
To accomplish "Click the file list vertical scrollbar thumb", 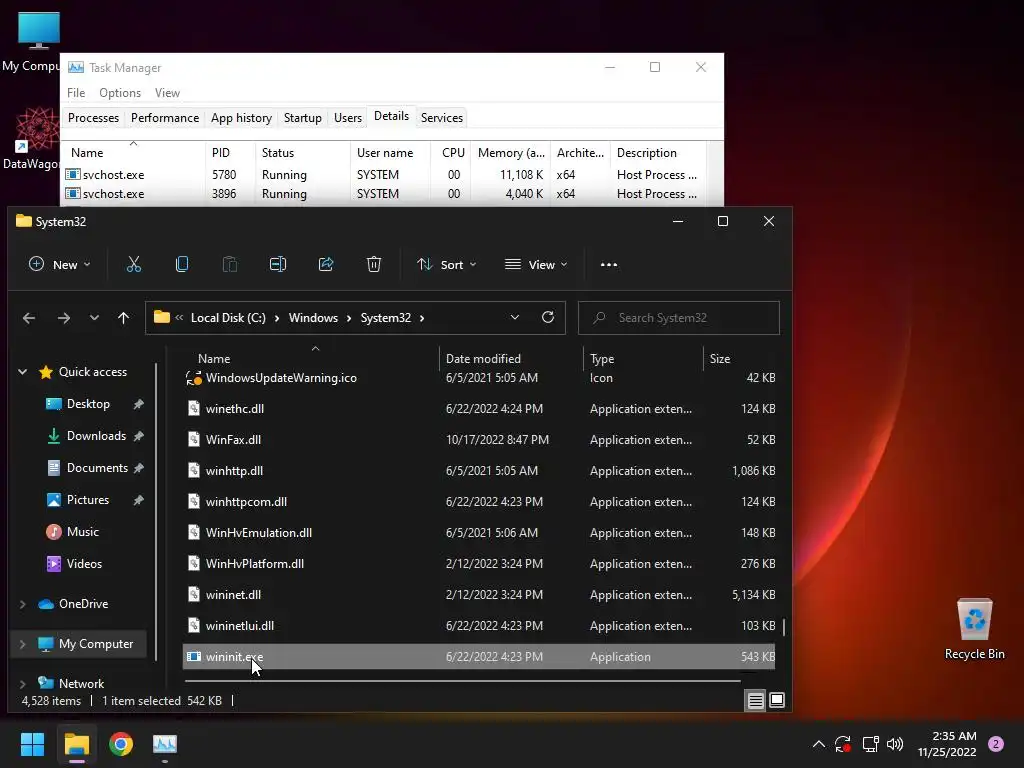I will (784, 627).
